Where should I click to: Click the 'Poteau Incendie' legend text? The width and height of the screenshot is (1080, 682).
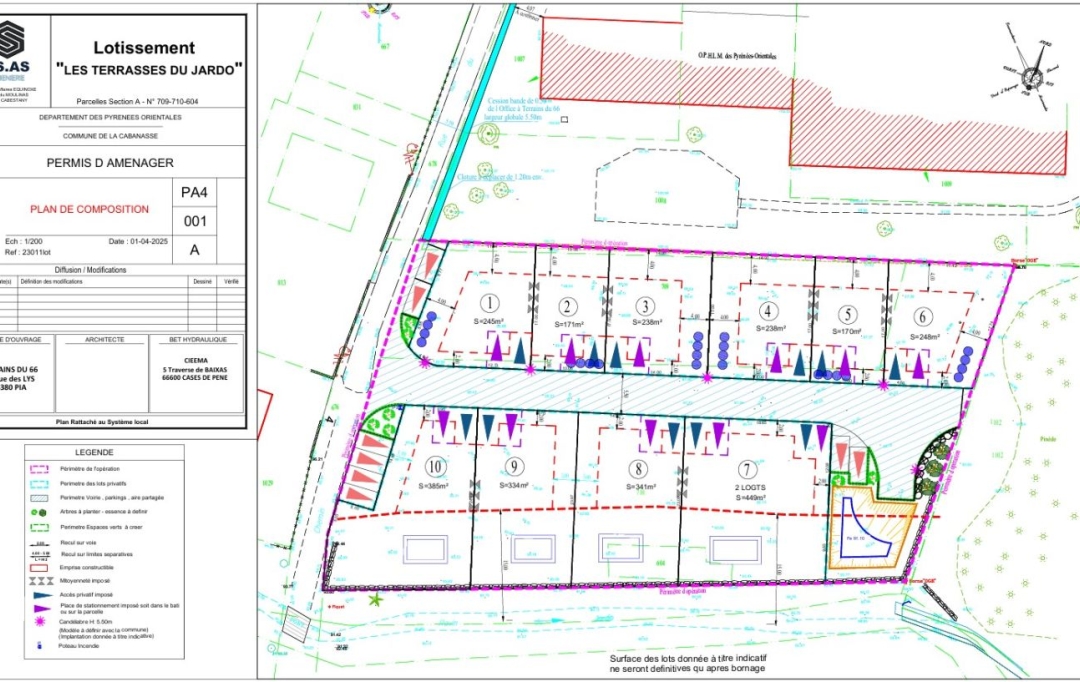[x=80, y=646]
